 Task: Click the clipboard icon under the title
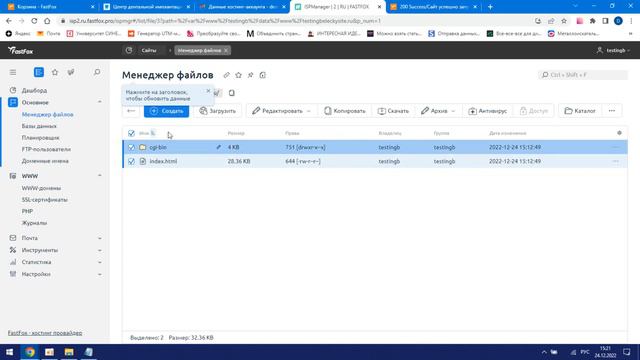click(231, 93)
